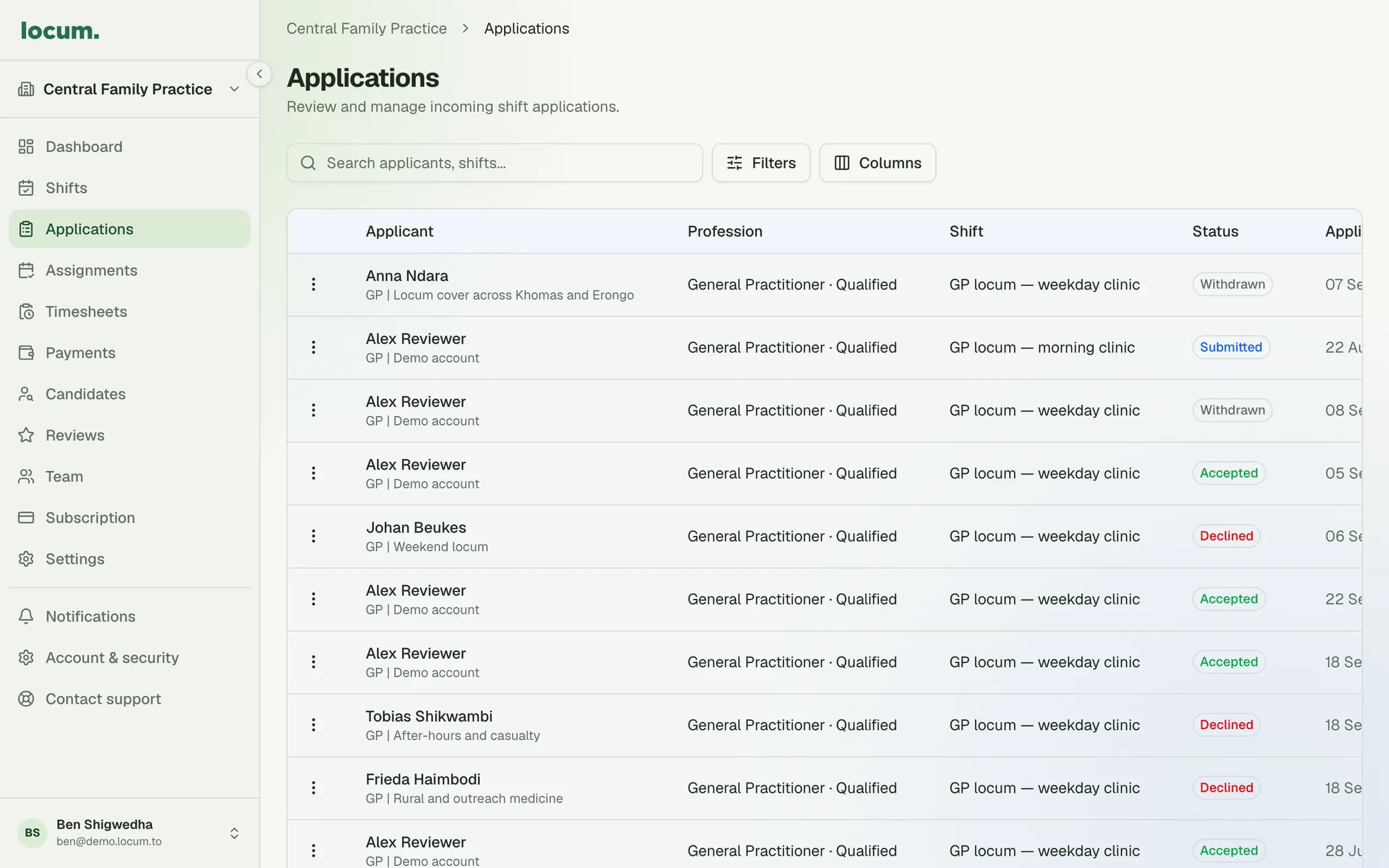Select applicant name Frieda Haimbodi
Image resolution: width=1389 pixels, height=868 pixels.
[x=423, y=779]
